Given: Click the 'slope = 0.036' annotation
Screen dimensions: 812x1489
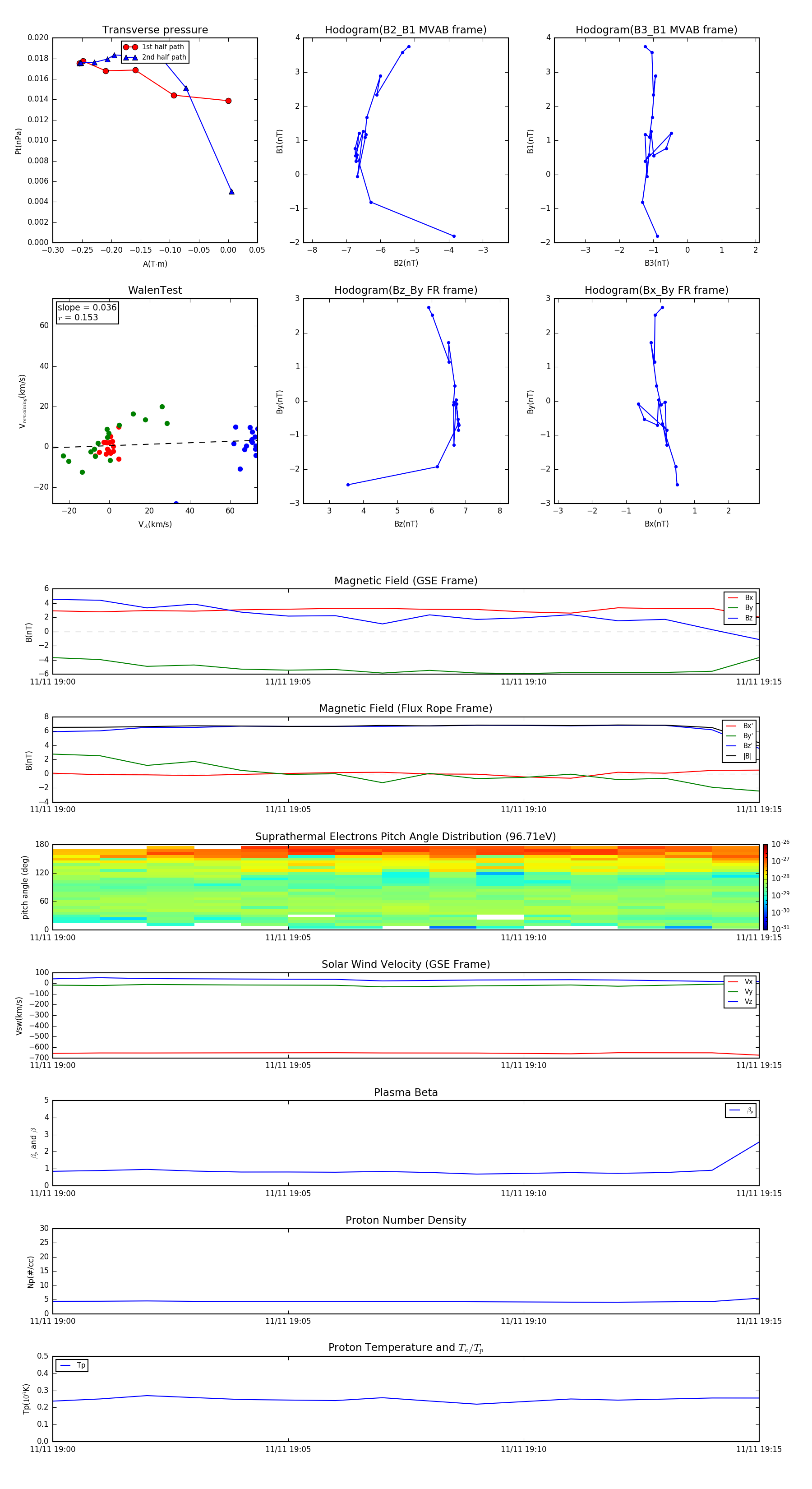Looking at the screenshot, I should coord(87,308).
